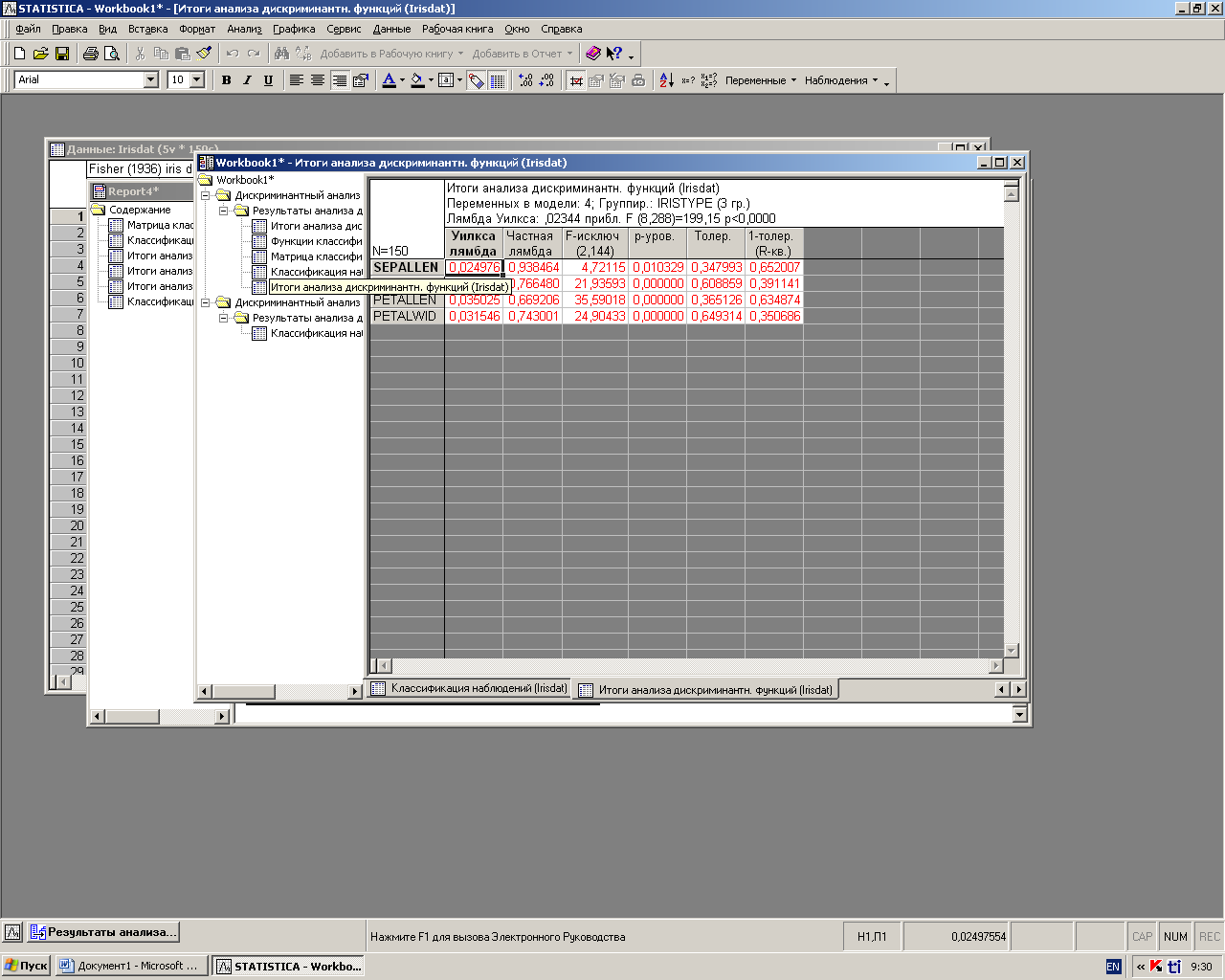Open the Format Cells icon
1225x980 pixels.
pos(361,80)
